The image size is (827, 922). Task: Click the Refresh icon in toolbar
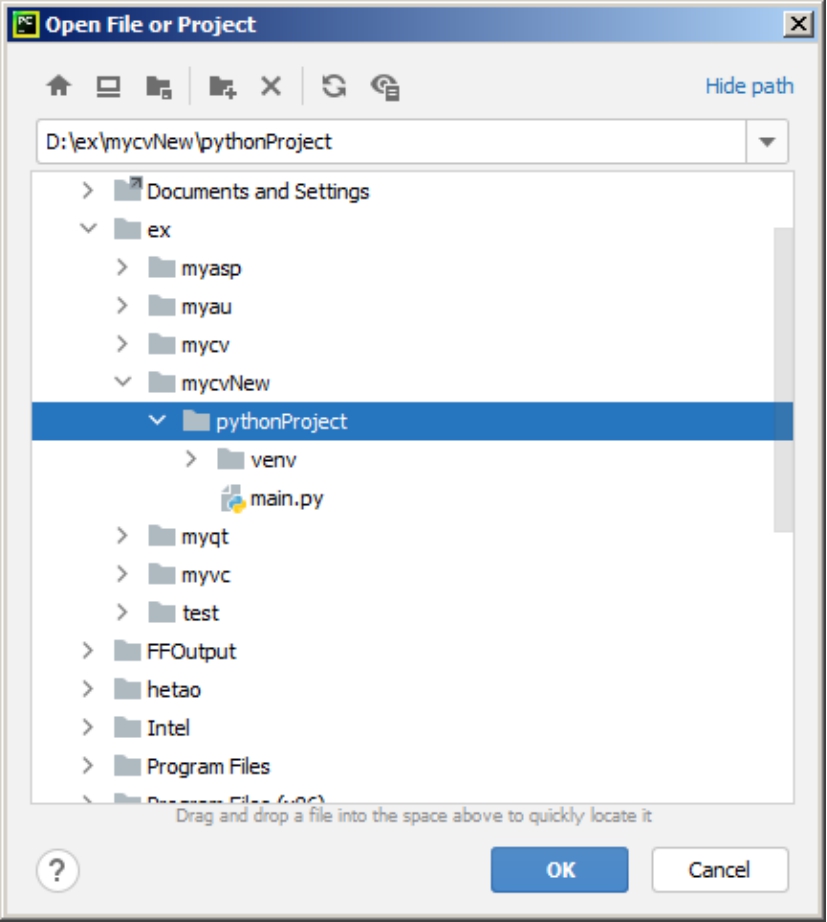(334, 87)
